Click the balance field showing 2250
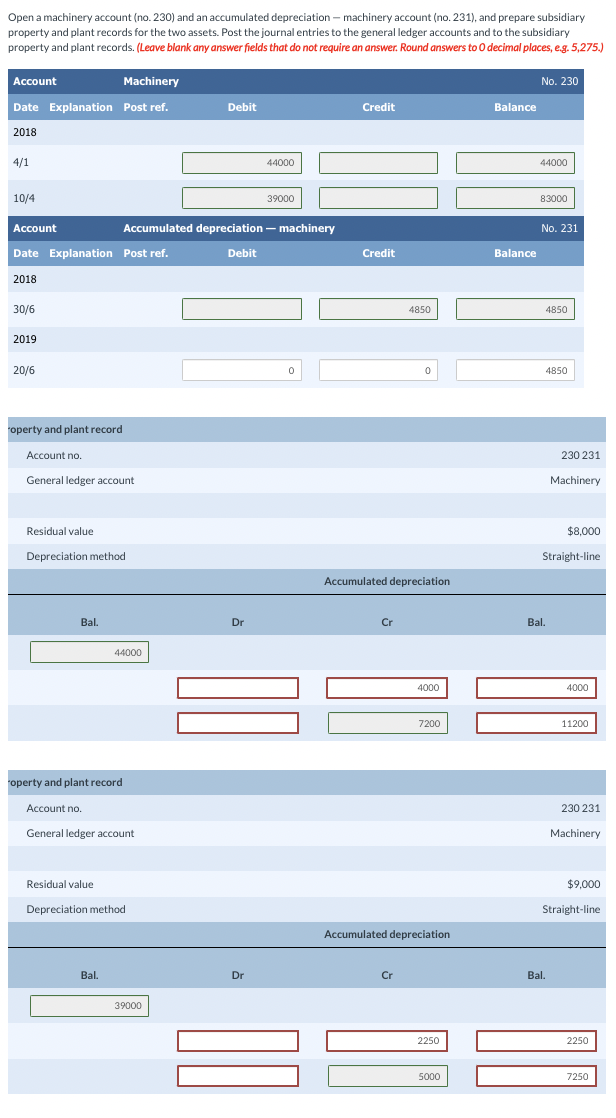The image size is (616, 1118). tap(537, 1040)
